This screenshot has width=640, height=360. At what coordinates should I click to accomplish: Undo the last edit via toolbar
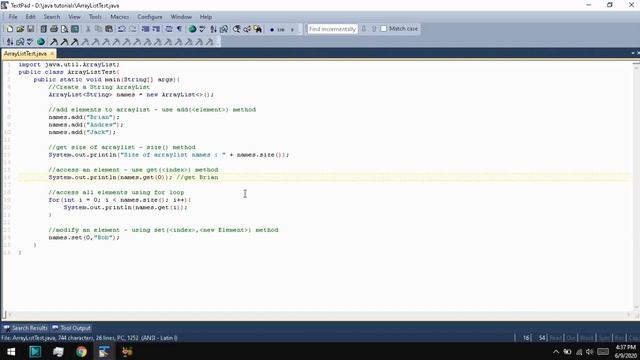click(x=122, y=29)
